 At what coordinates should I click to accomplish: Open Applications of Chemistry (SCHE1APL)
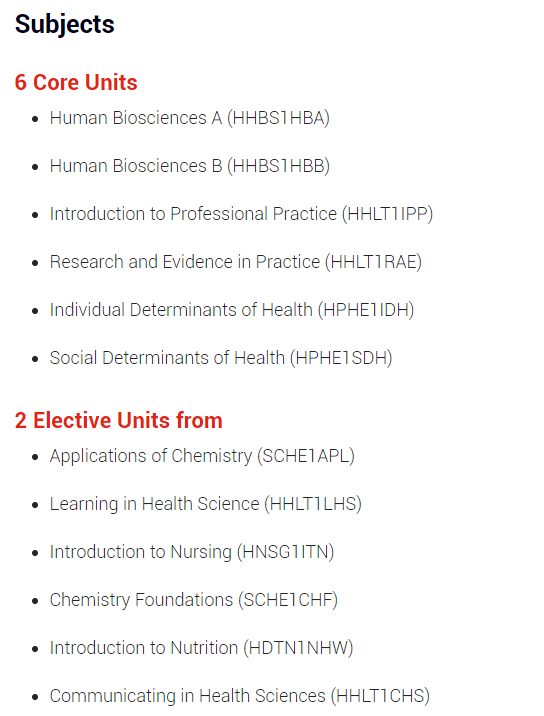tap(202, 456)
